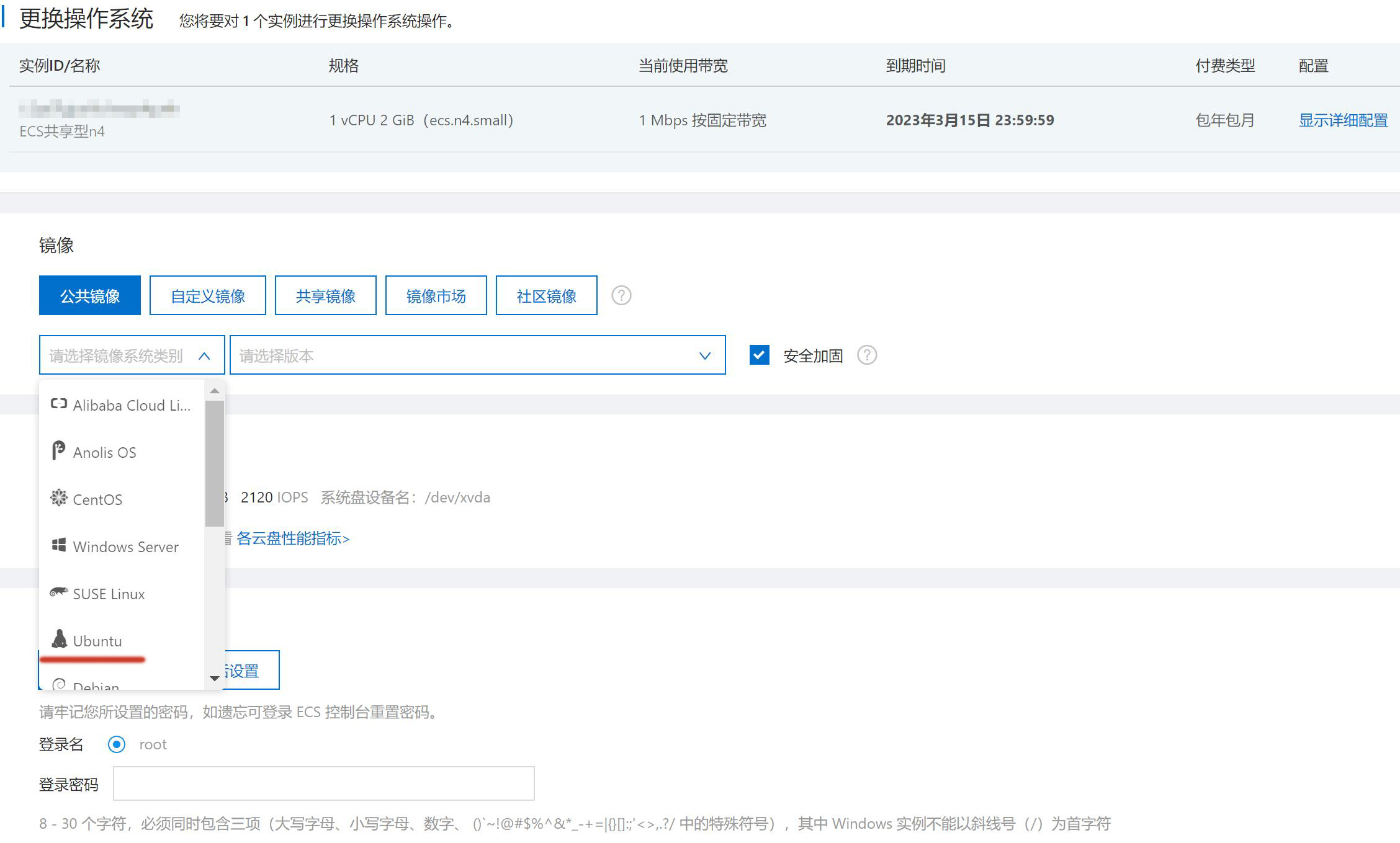The width and height of the screenshot is (1400, 843).
Task: Switch to 公共镜像 tab
Action: (x=90, y=296)
